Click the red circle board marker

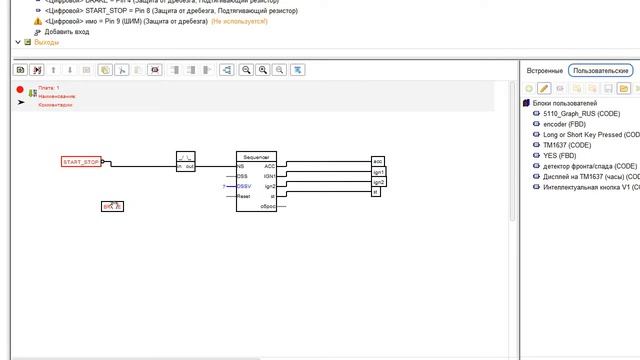(20, 89)
